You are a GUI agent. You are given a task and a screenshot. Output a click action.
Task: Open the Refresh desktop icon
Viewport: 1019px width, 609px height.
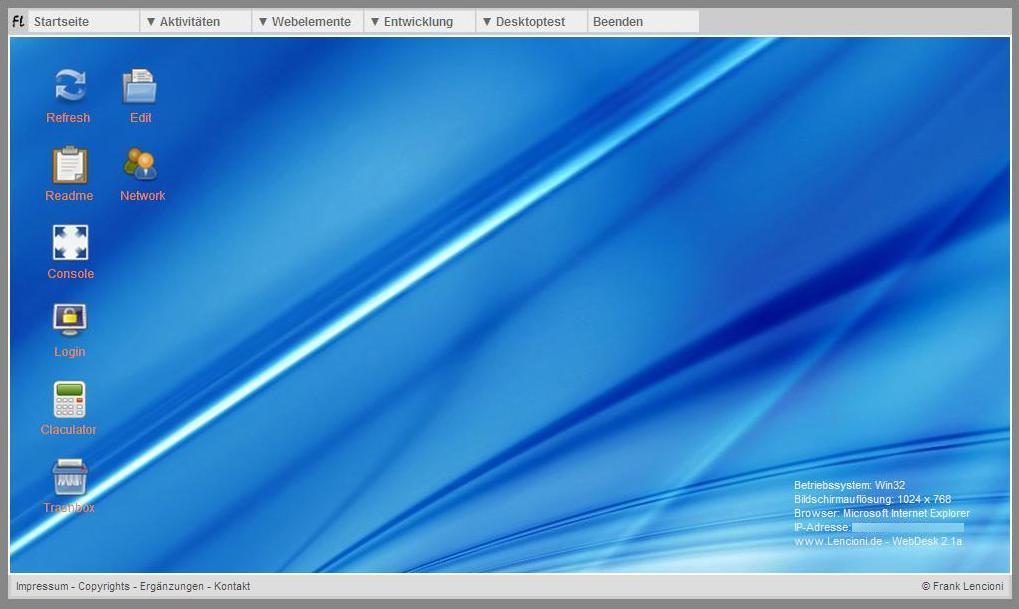pyautogui.click(x=69, y=87)
